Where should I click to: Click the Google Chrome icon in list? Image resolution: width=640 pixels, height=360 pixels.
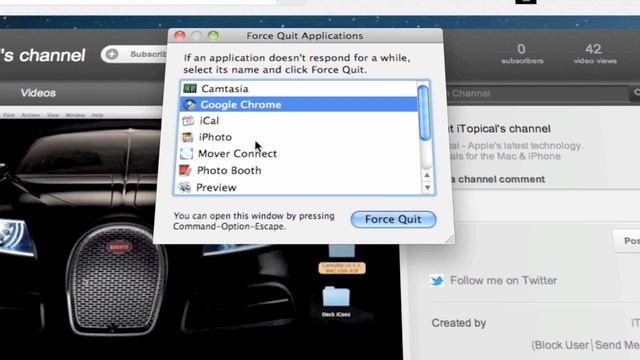pos(189,104)
